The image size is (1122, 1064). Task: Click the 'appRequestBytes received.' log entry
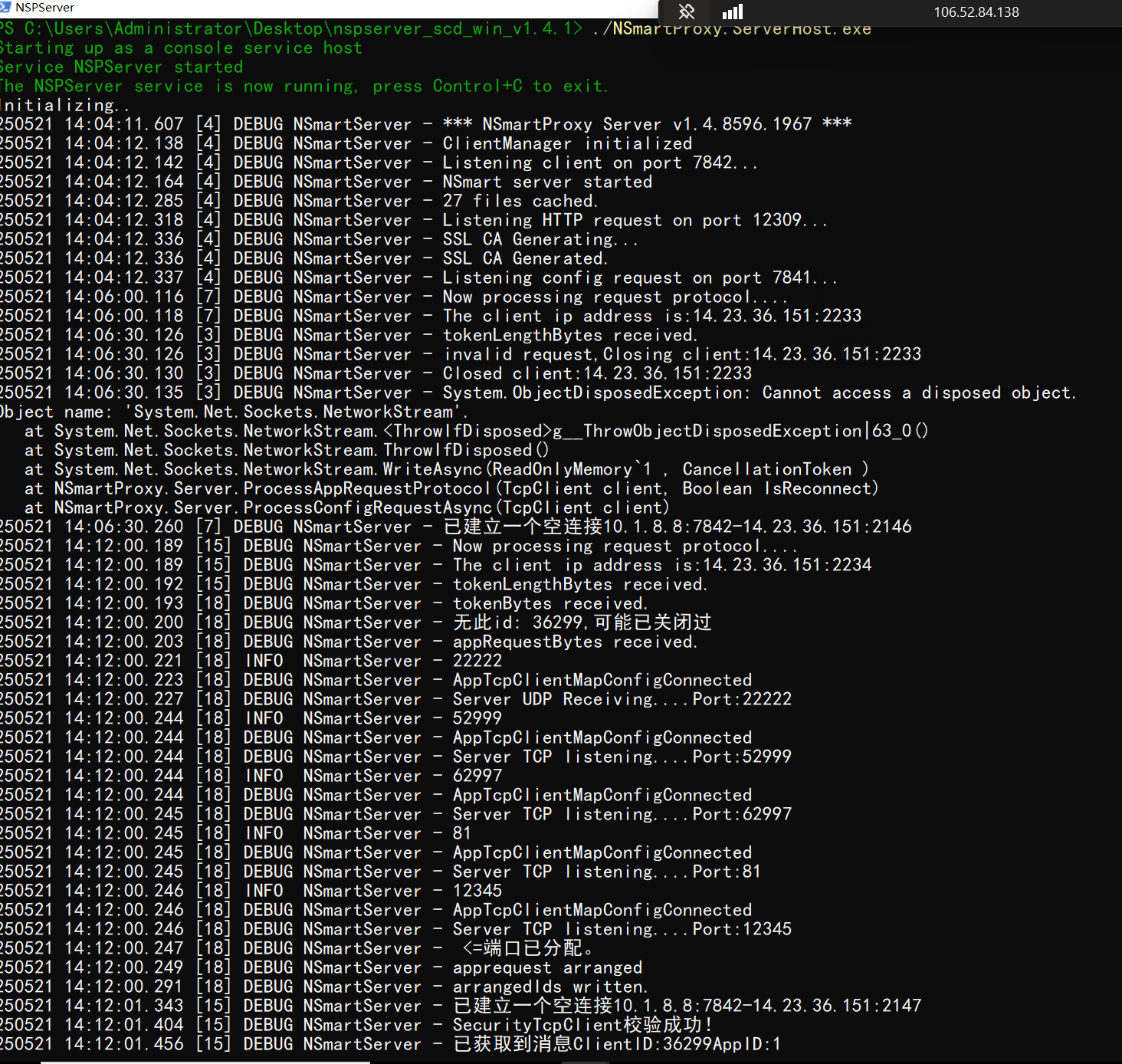349,642
